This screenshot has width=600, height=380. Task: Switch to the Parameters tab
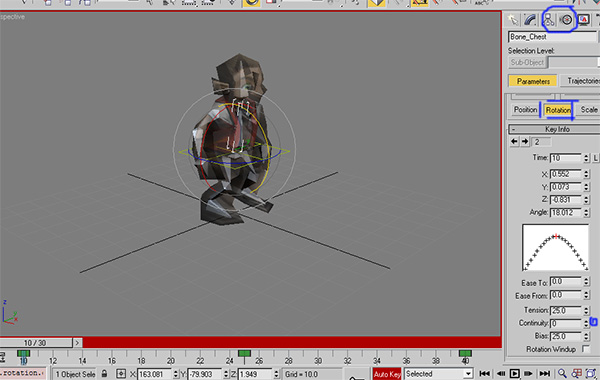[x=533, y=81]
